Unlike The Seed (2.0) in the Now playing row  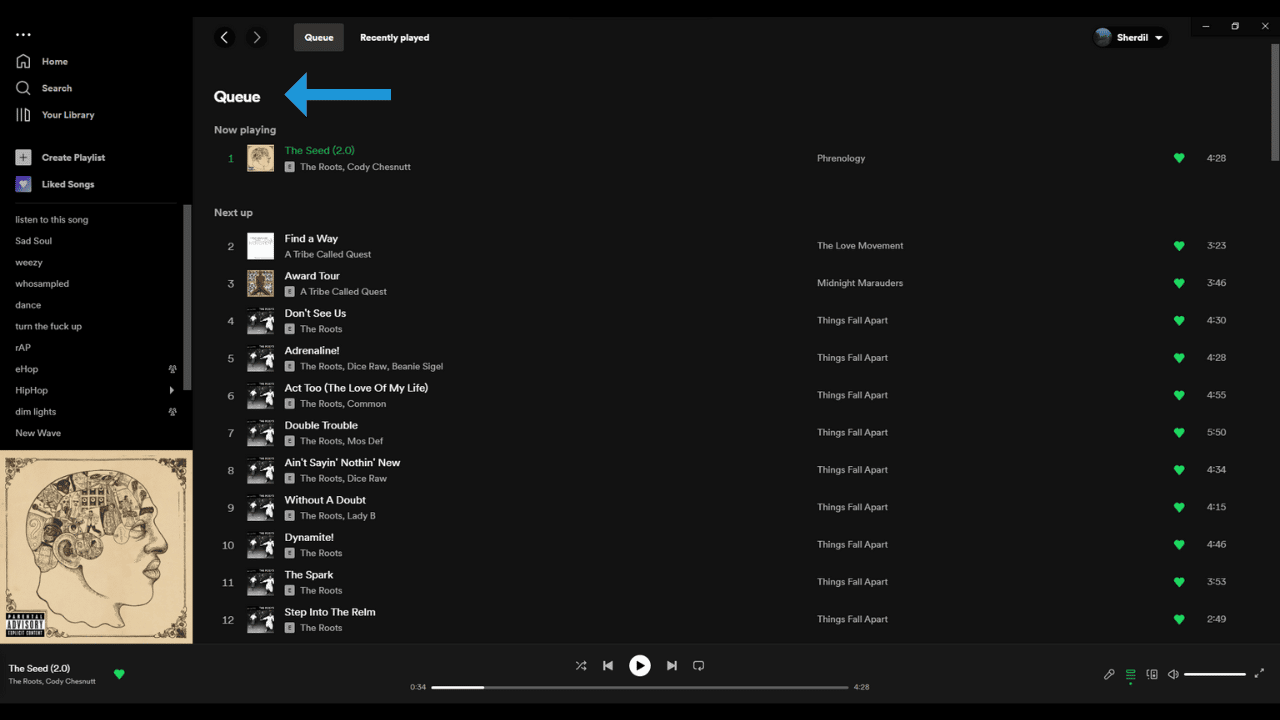[1179, 158]
